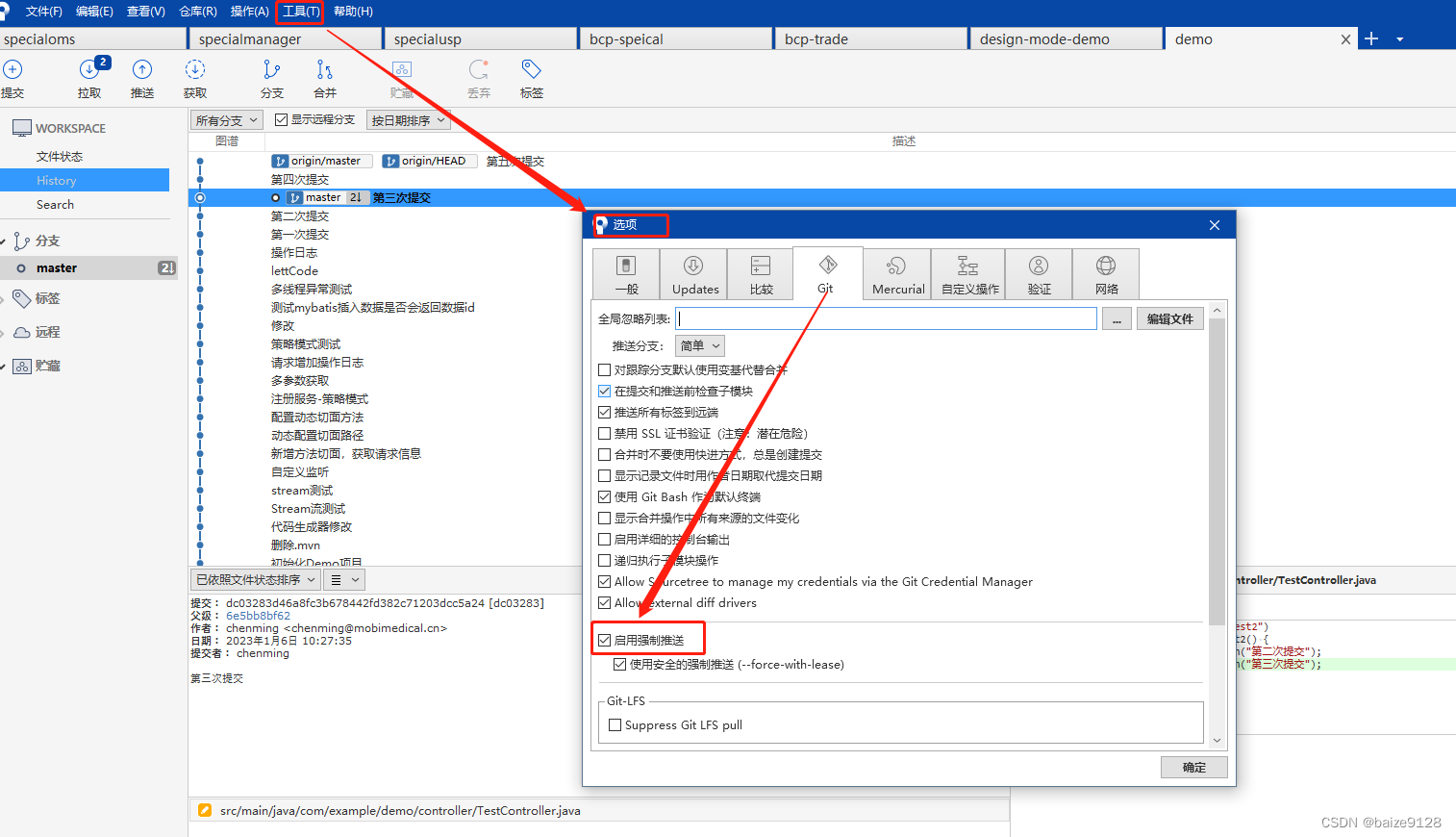Click the 全局忽略列表 input field
The height and width of the screenshot is (837, 1456).
[x=886, y=318]
